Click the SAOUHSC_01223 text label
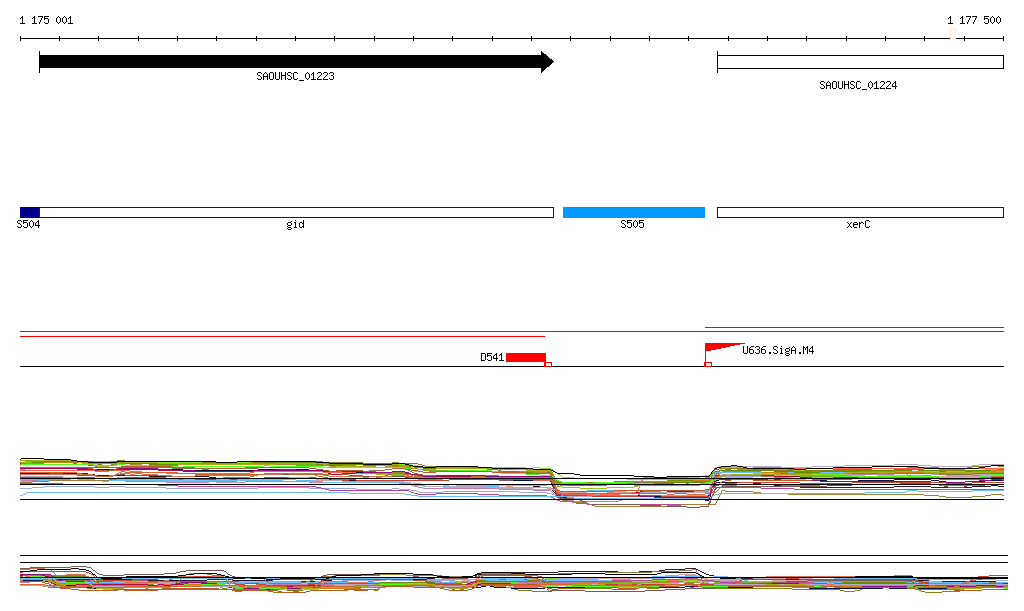The image size is (1024, 611). (x=295, y=76)
